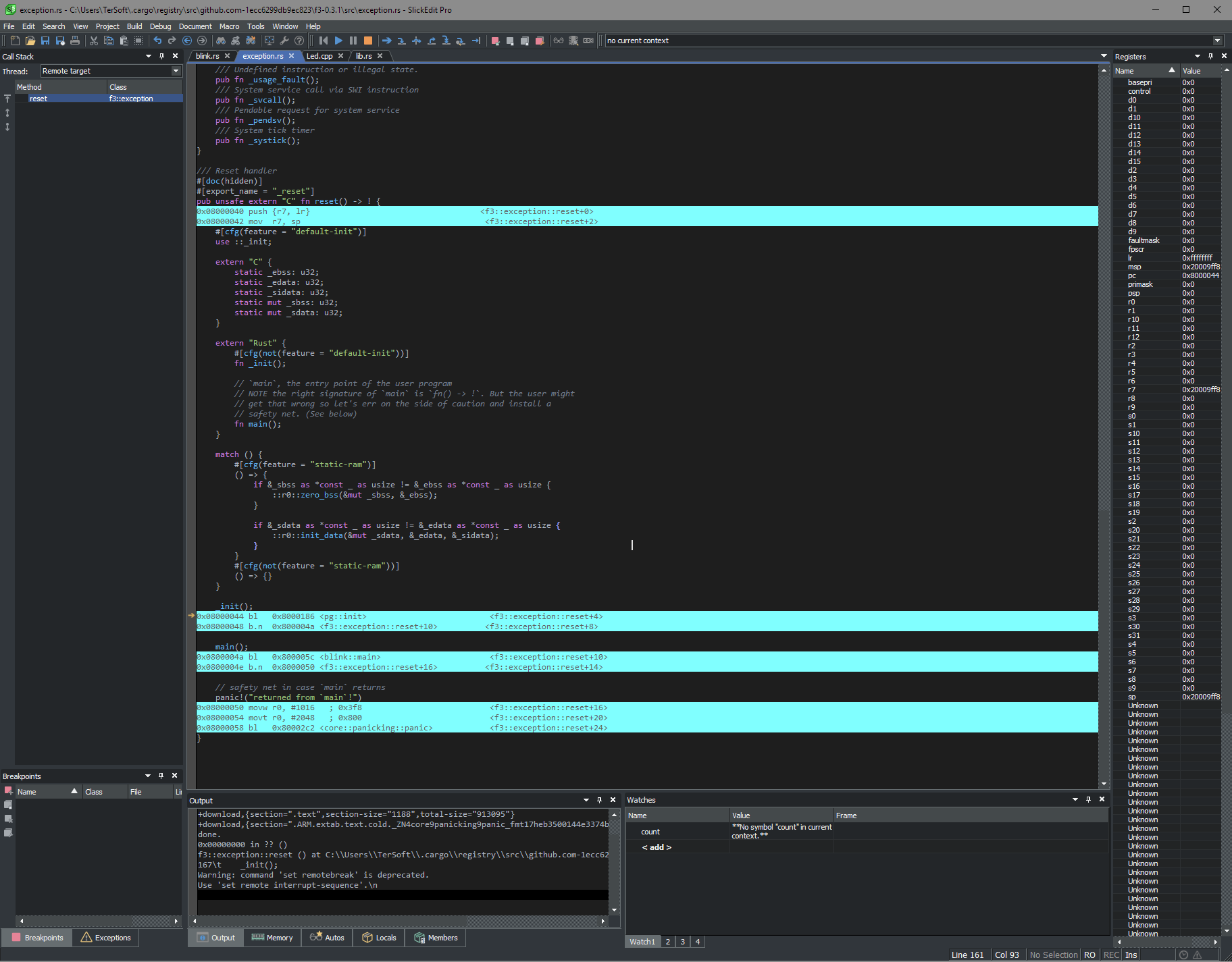The image size is (1232, 962).
Task: Click the Undo arrow icon
Action: point(157,41)
